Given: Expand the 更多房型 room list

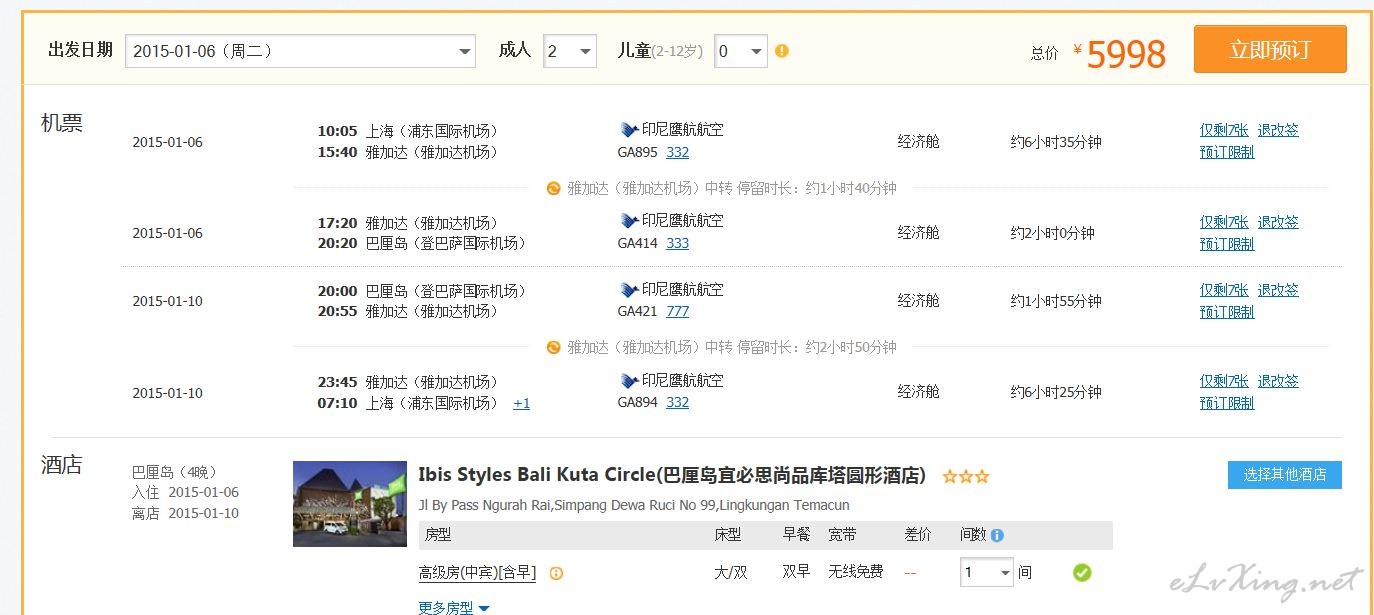Looking at the screenshot, I should click(454, 607).
